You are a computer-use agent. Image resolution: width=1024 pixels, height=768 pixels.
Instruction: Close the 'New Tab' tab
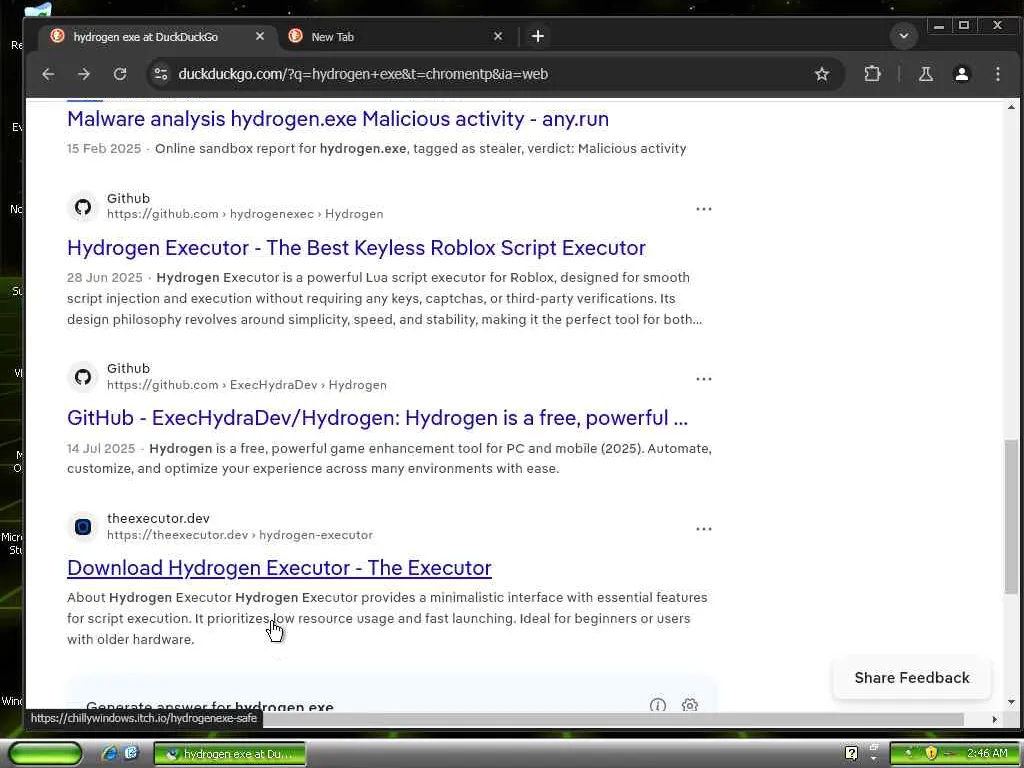point(498,37)
